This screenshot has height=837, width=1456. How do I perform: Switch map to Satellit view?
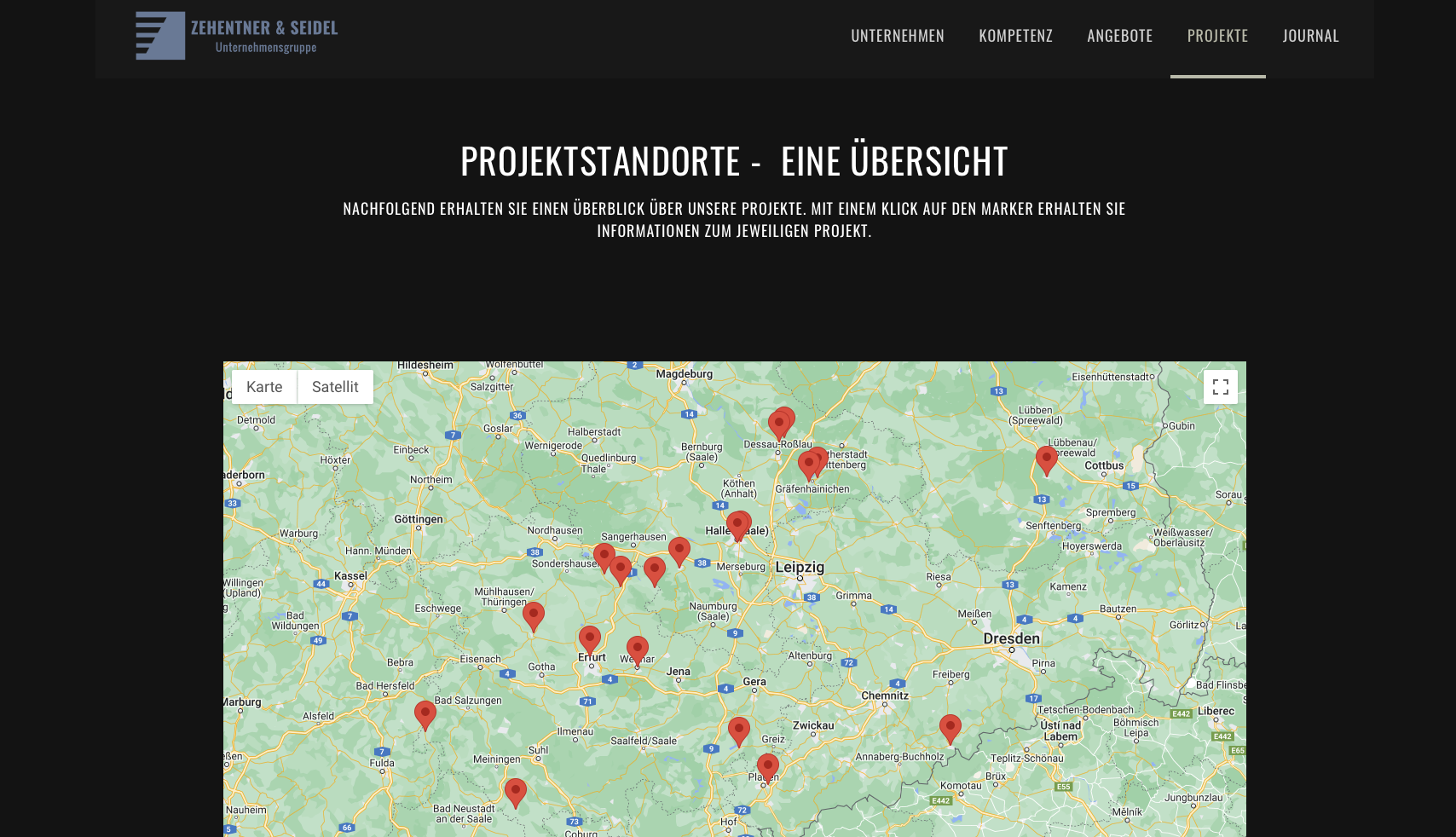(335, 387)
